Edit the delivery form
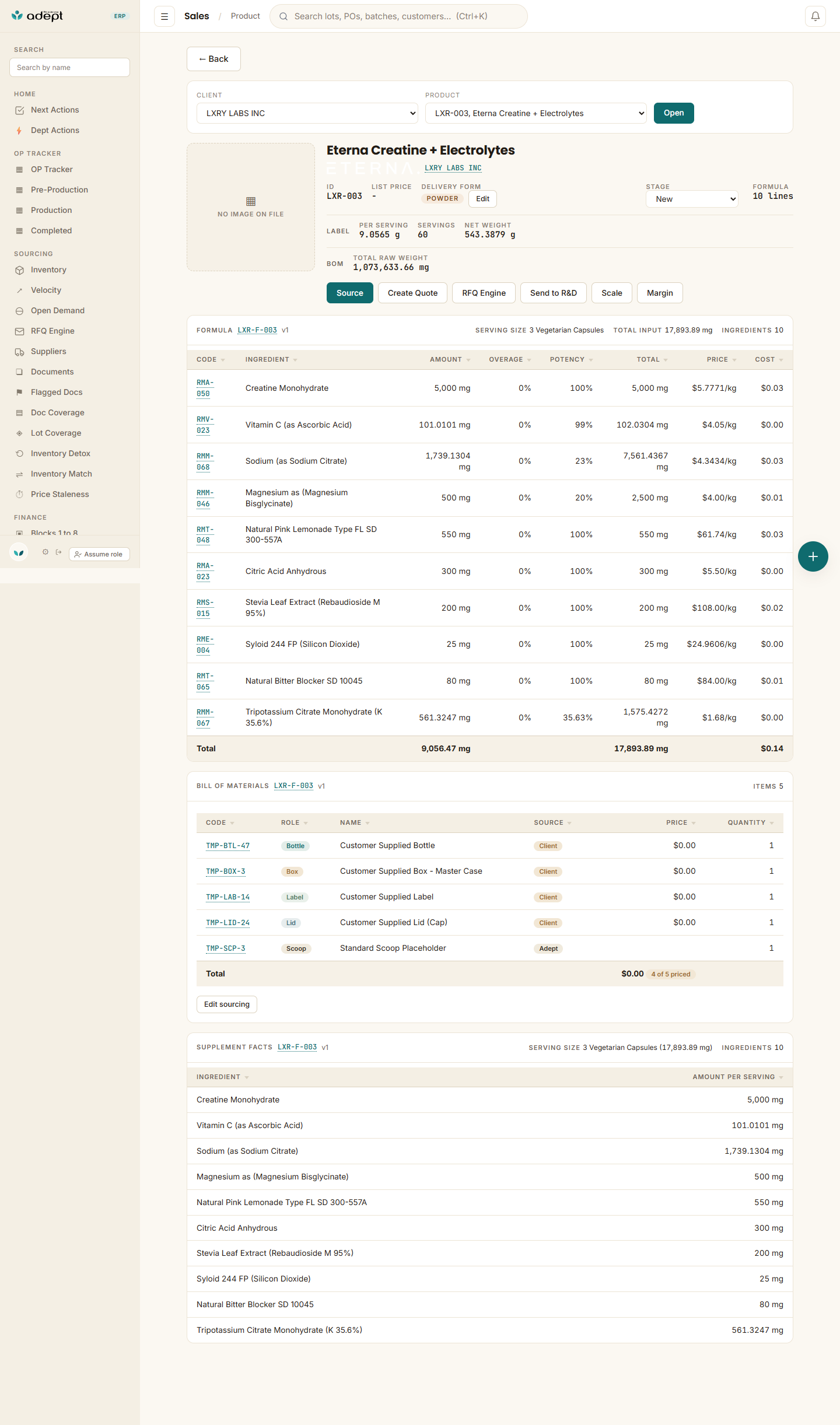Image resolution: width=840 pixels, height=1425 pixels. [x=482, y=199]
